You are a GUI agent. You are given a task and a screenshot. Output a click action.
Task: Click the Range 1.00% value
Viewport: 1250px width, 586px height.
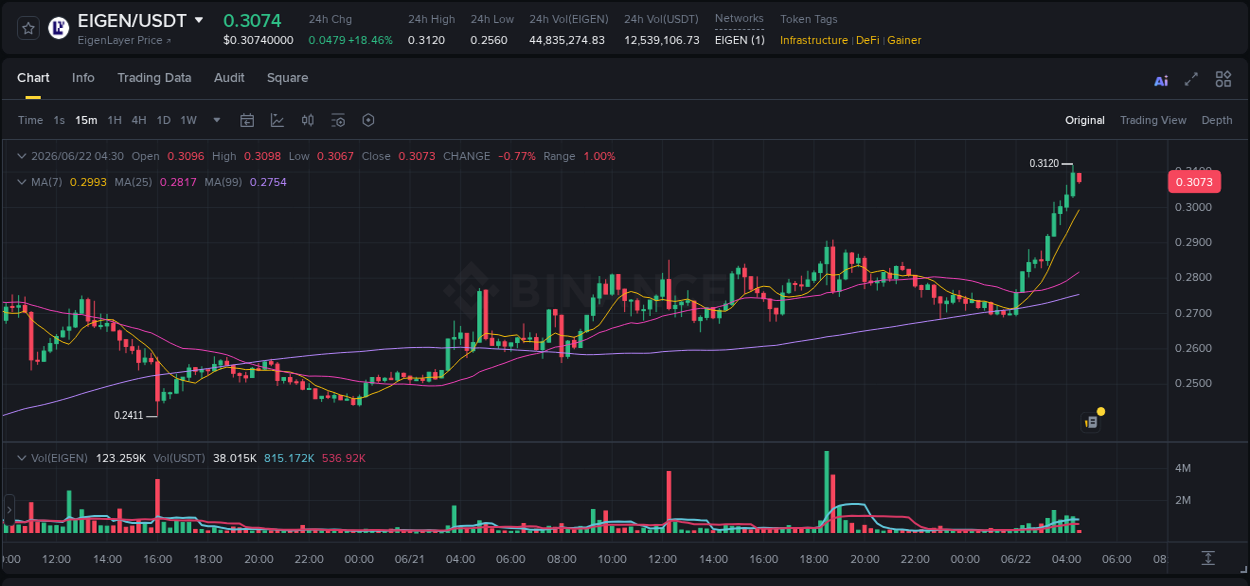(x=599, y=156)
